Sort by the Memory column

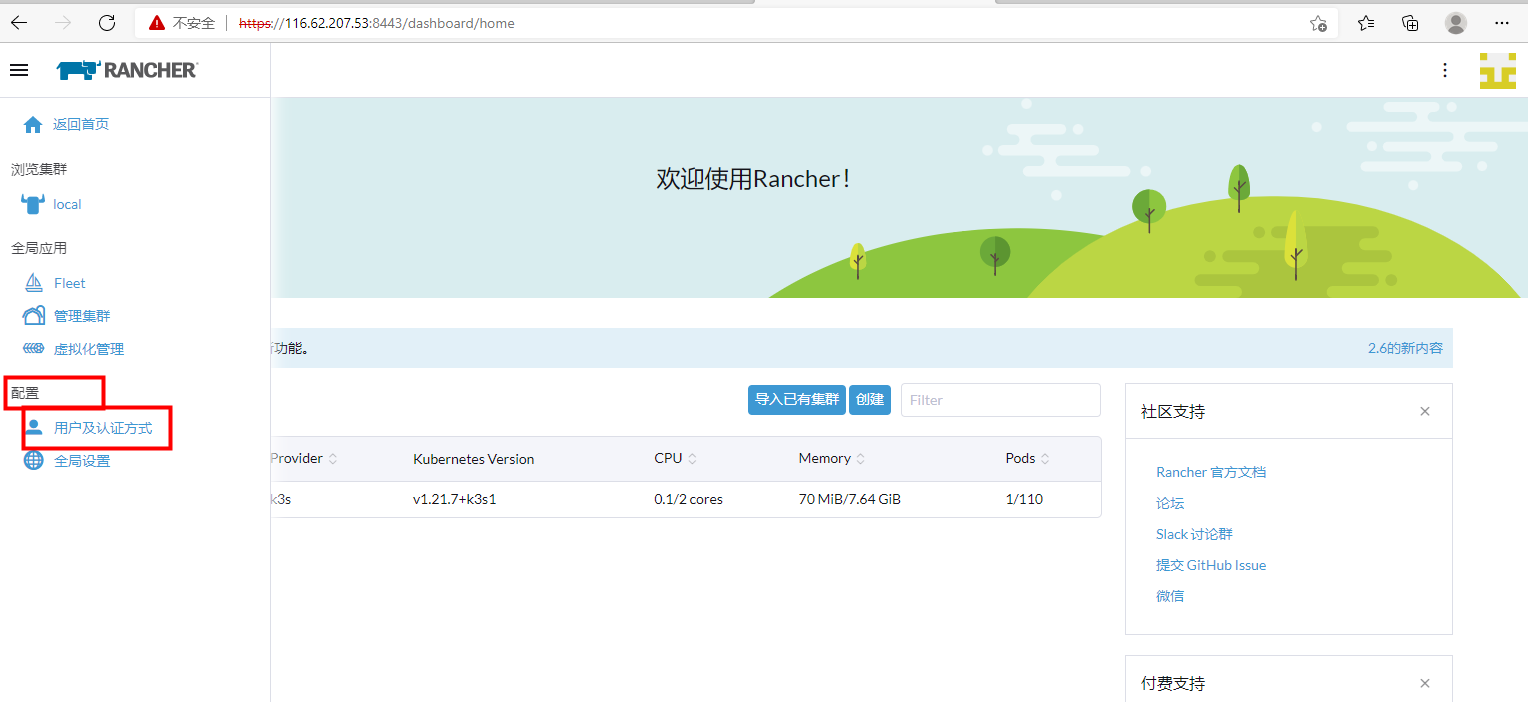(832, 458)
